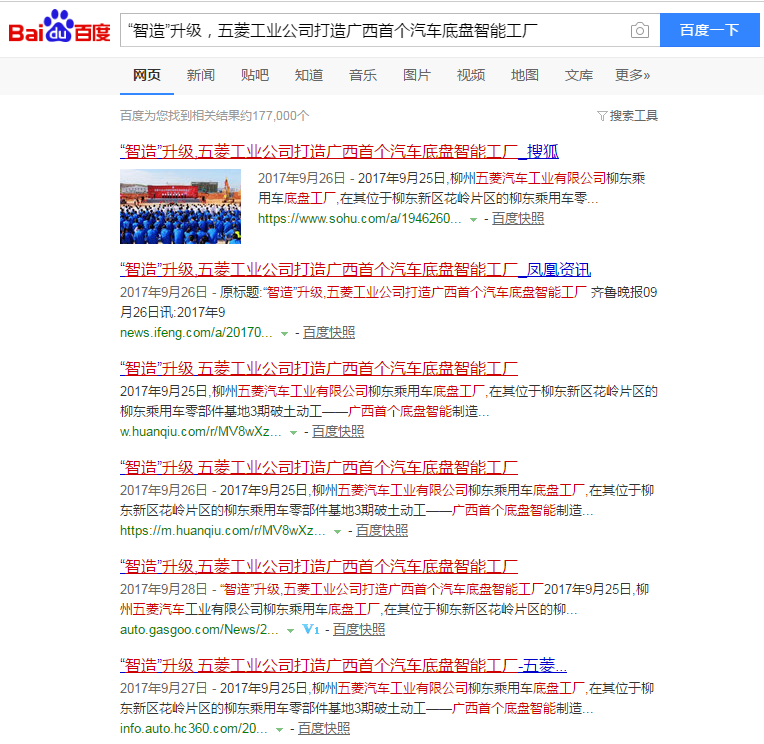Switch to the 文库 tab
Viewport: 764px width, 744px height.
click(x=579, y=75)
